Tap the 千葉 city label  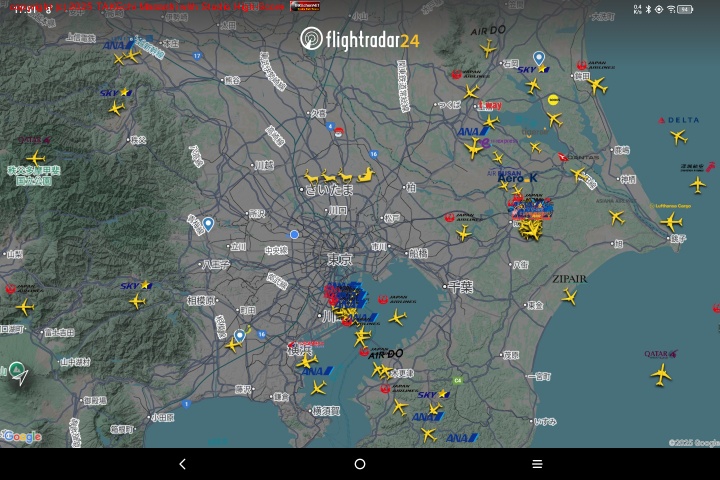click(459, 285)
